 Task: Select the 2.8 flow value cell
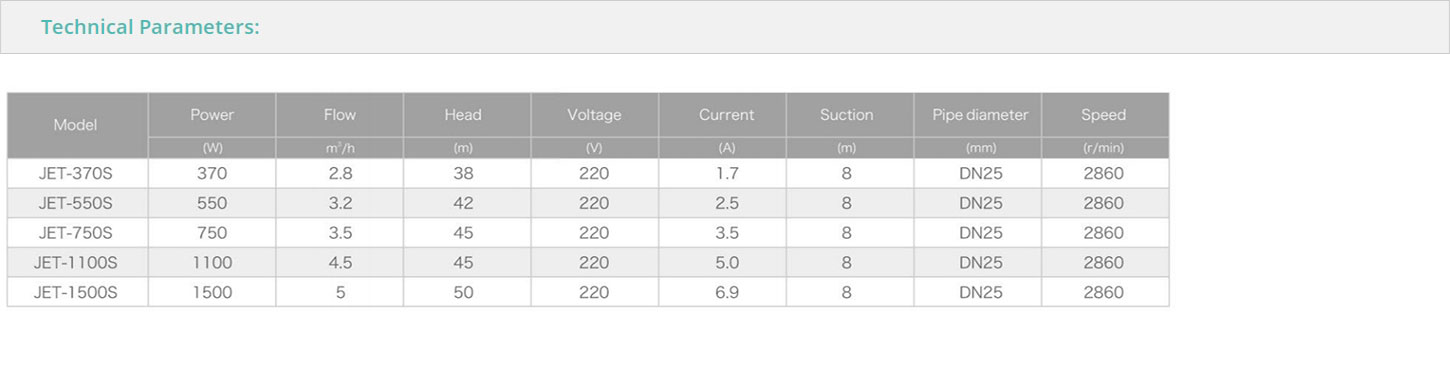pyautogui.click(x=340, y=173)
